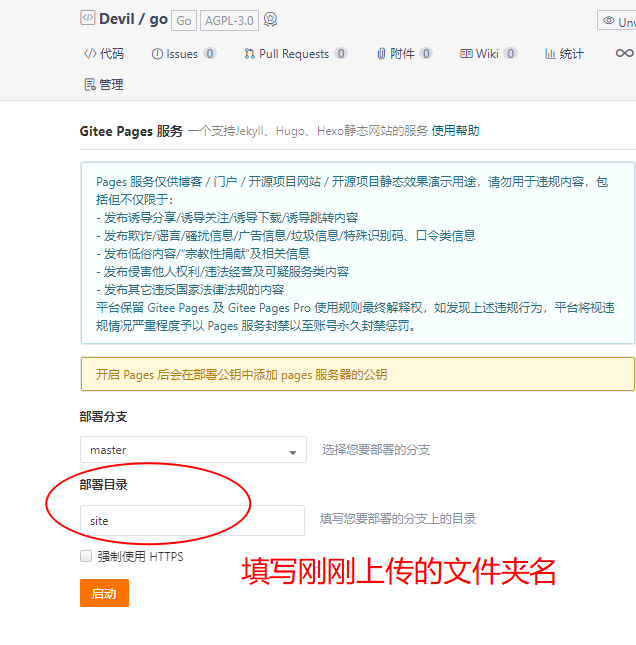The width and height of the screenshot is (636, 645).
Task: Toggle the 强制使用 HTTPS checkbox
Action: (86, 556)
